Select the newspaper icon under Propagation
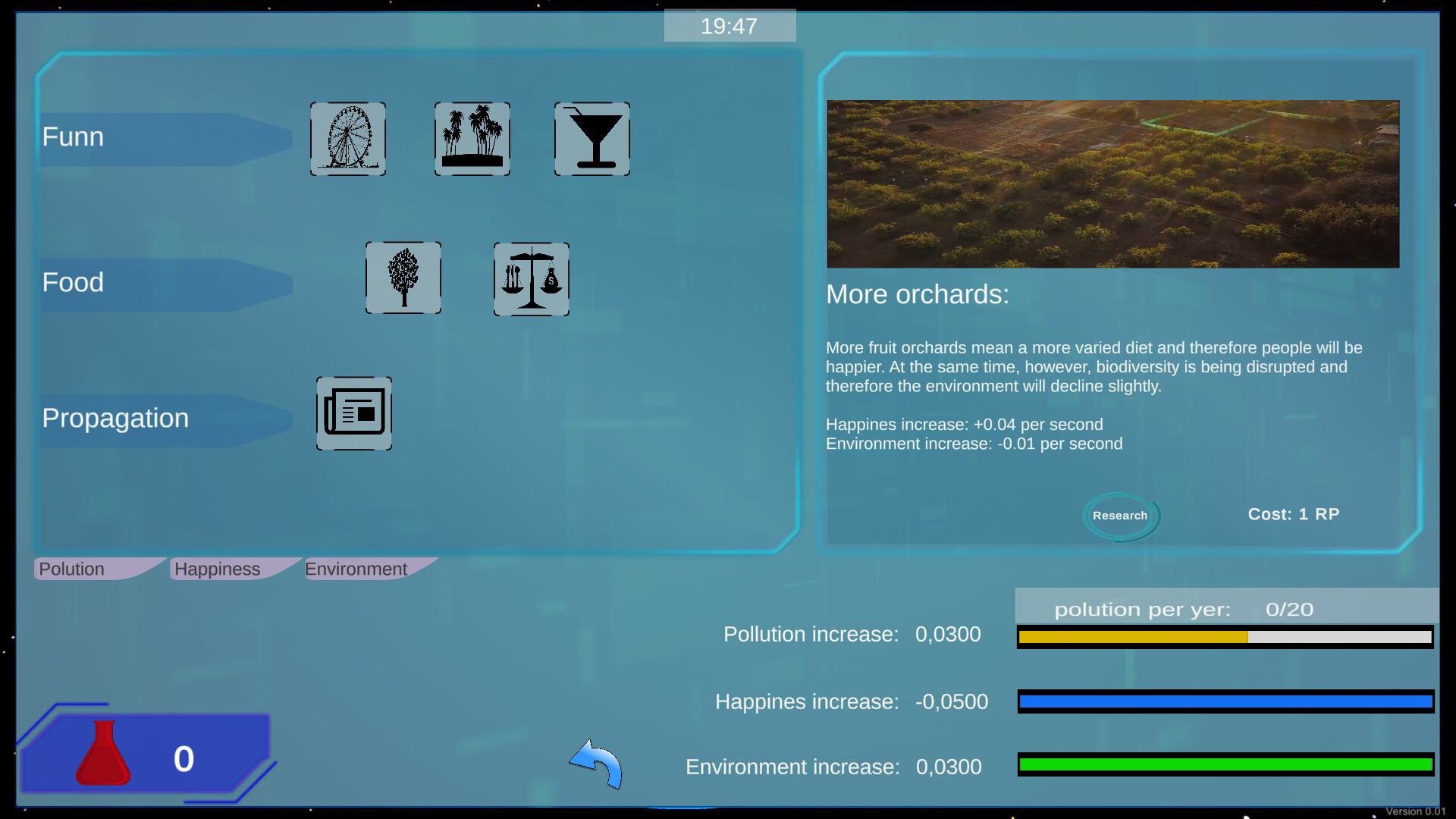Image resolution: width=1456 pixels, height=819 pixels. 353,414
